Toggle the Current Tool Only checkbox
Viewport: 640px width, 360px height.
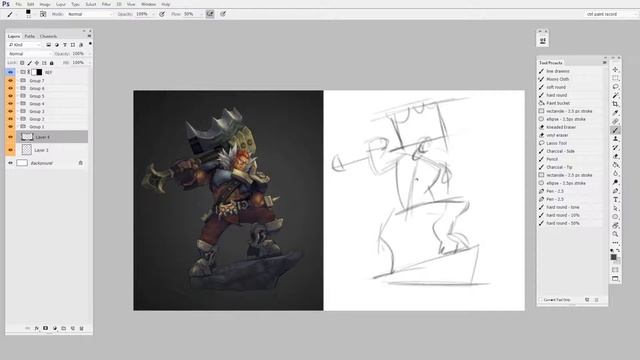(x=541, y=300)
